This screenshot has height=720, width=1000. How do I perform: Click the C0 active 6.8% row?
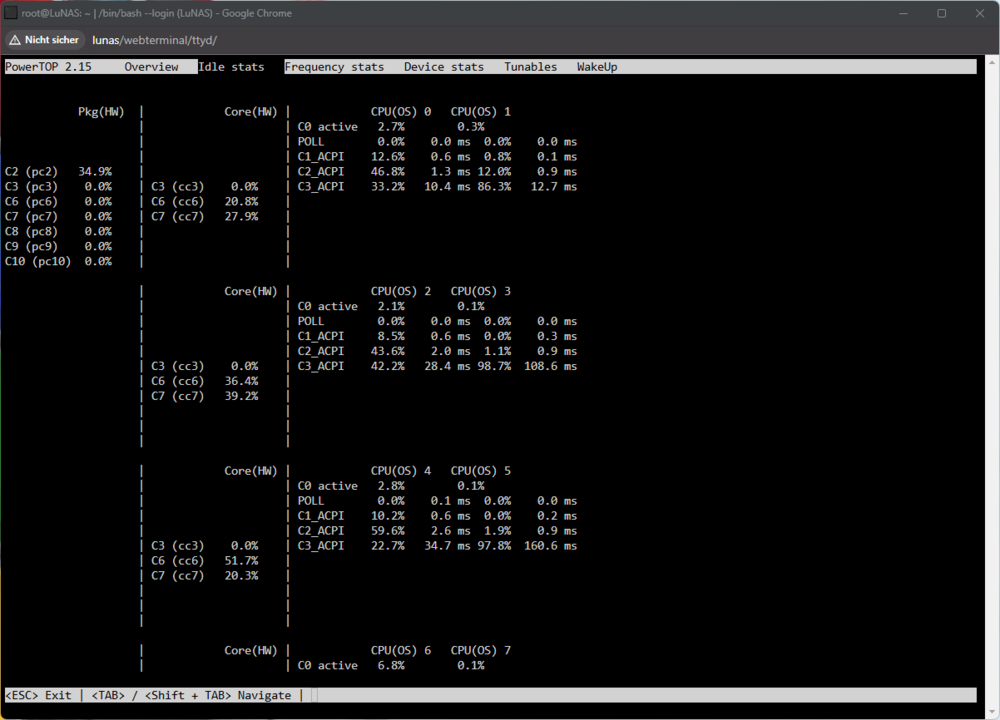tap(391, 666)
